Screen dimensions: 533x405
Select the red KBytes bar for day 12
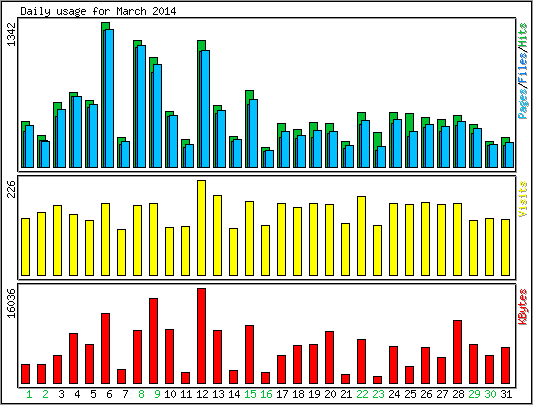point(202,336)
